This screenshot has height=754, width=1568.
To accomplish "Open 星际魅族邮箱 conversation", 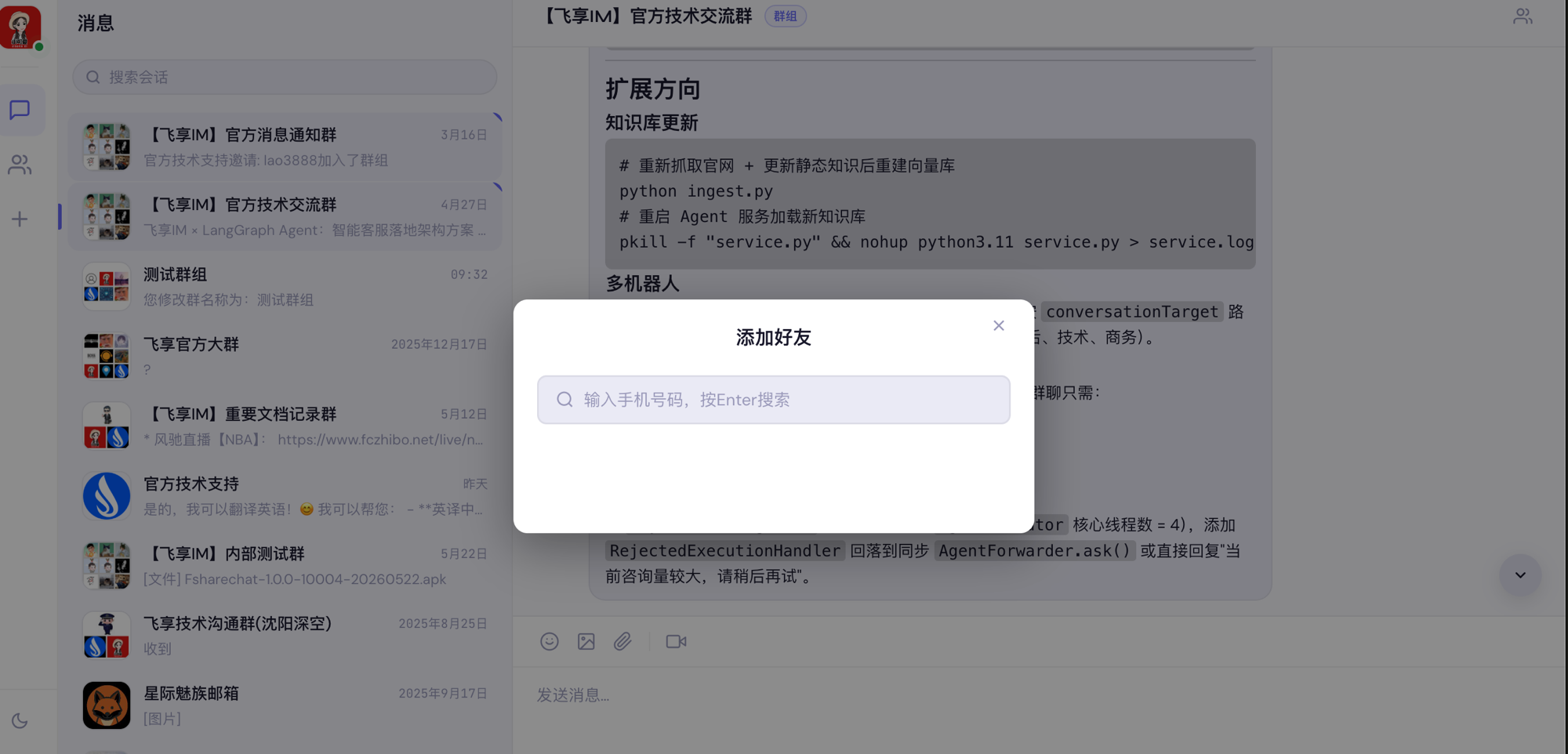I will point(285,705).
